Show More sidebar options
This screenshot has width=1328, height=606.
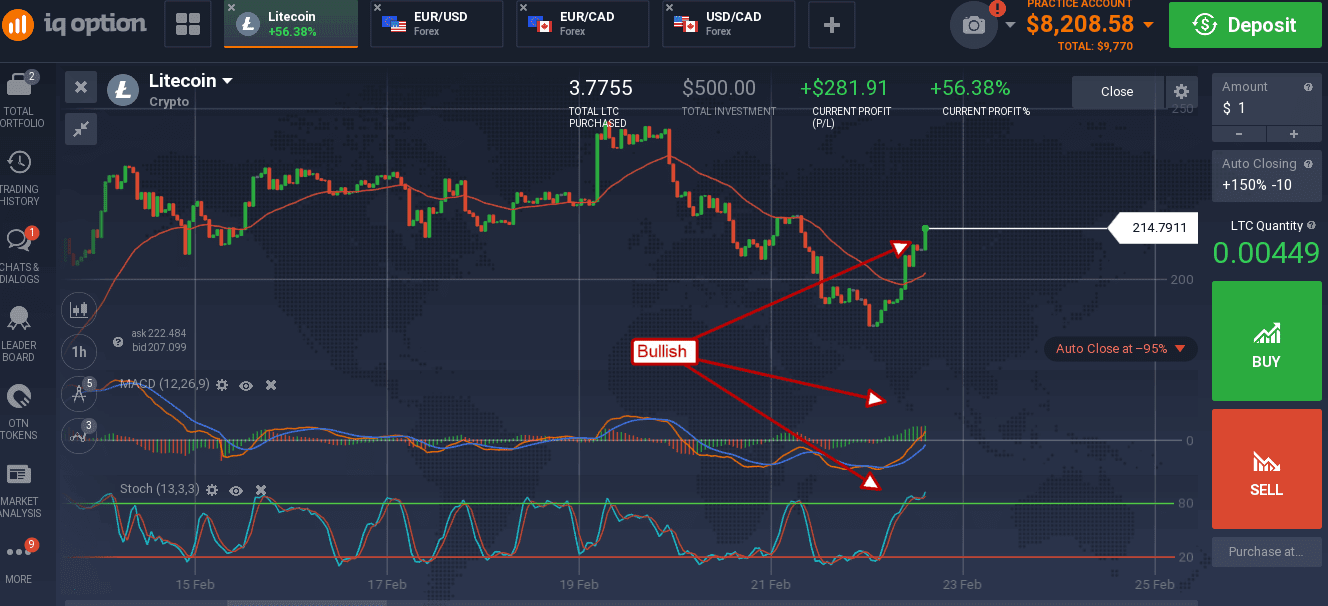[19, 561]
